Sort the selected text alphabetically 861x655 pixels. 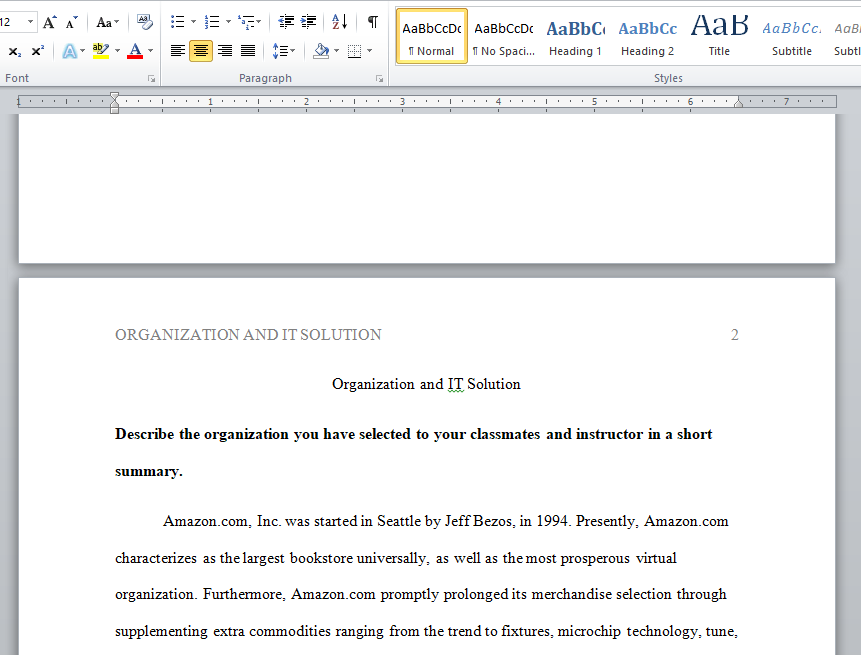pyautogui.click(x=339, y=22)
